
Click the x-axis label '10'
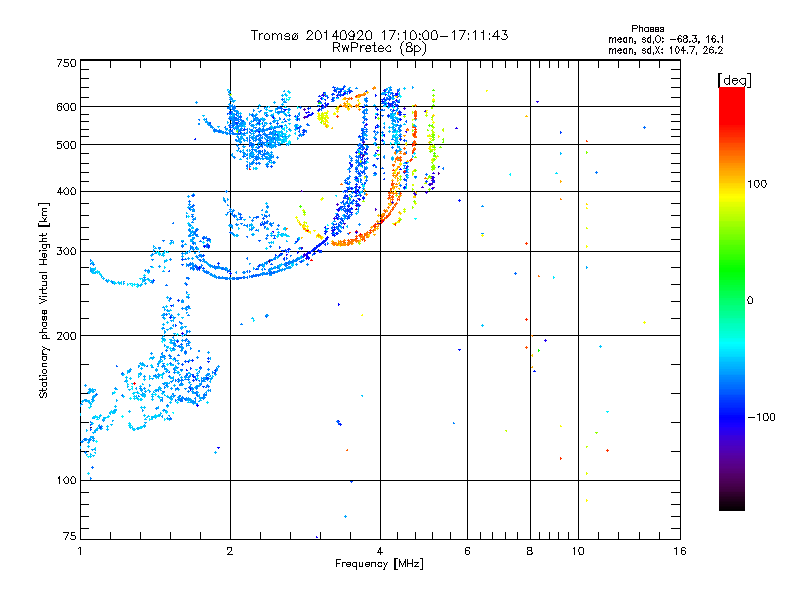point(578,551)
